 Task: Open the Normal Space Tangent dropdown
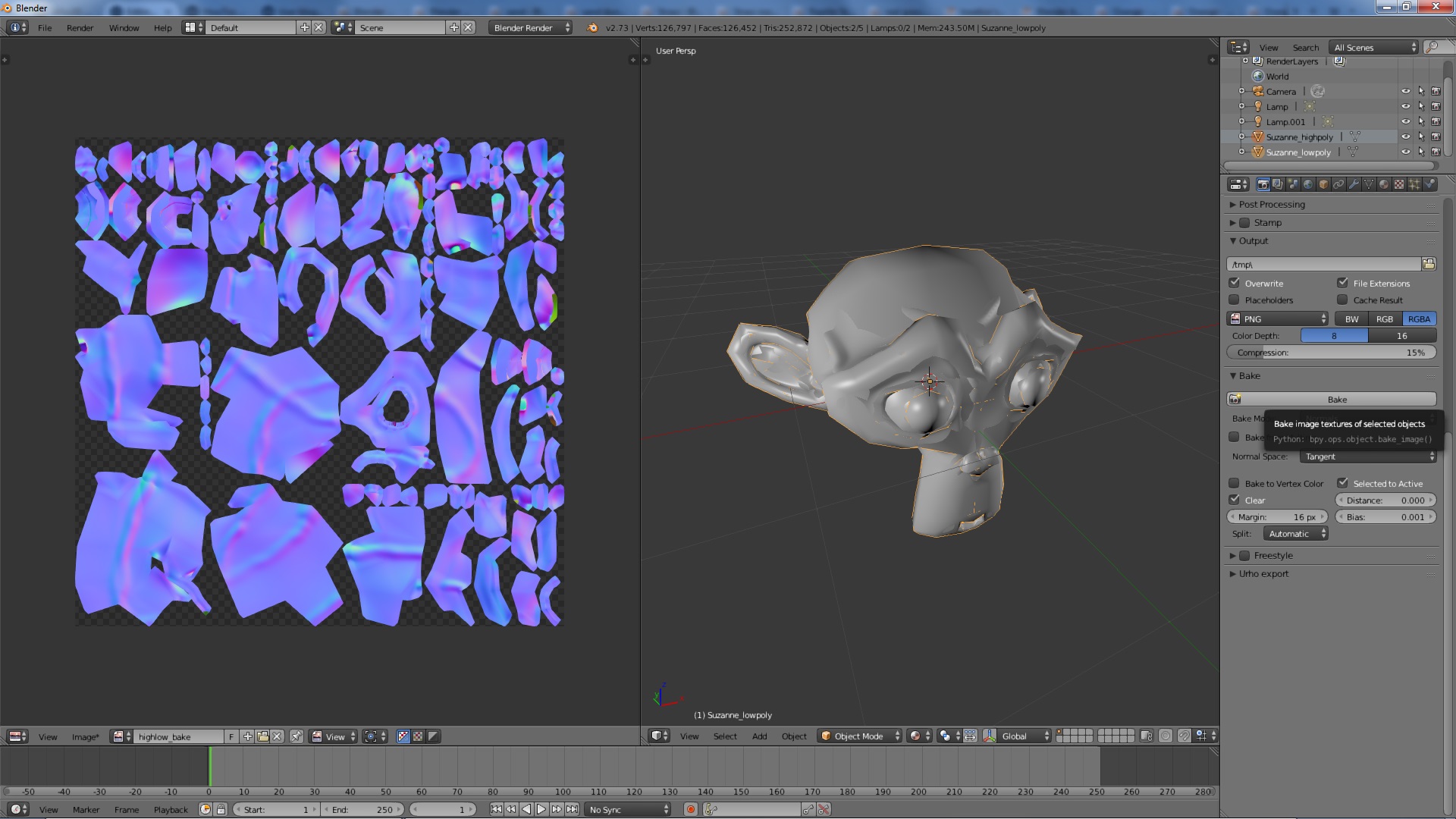coord(1368,457)
